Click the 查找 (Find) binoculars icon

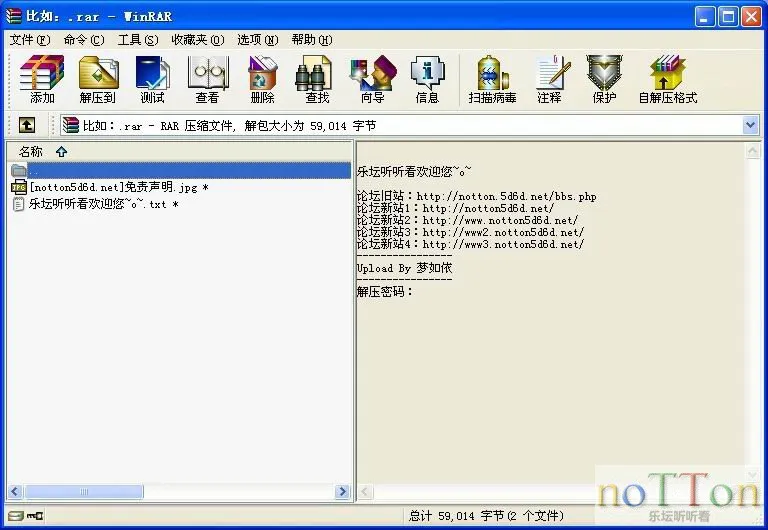tap(317, 79)
